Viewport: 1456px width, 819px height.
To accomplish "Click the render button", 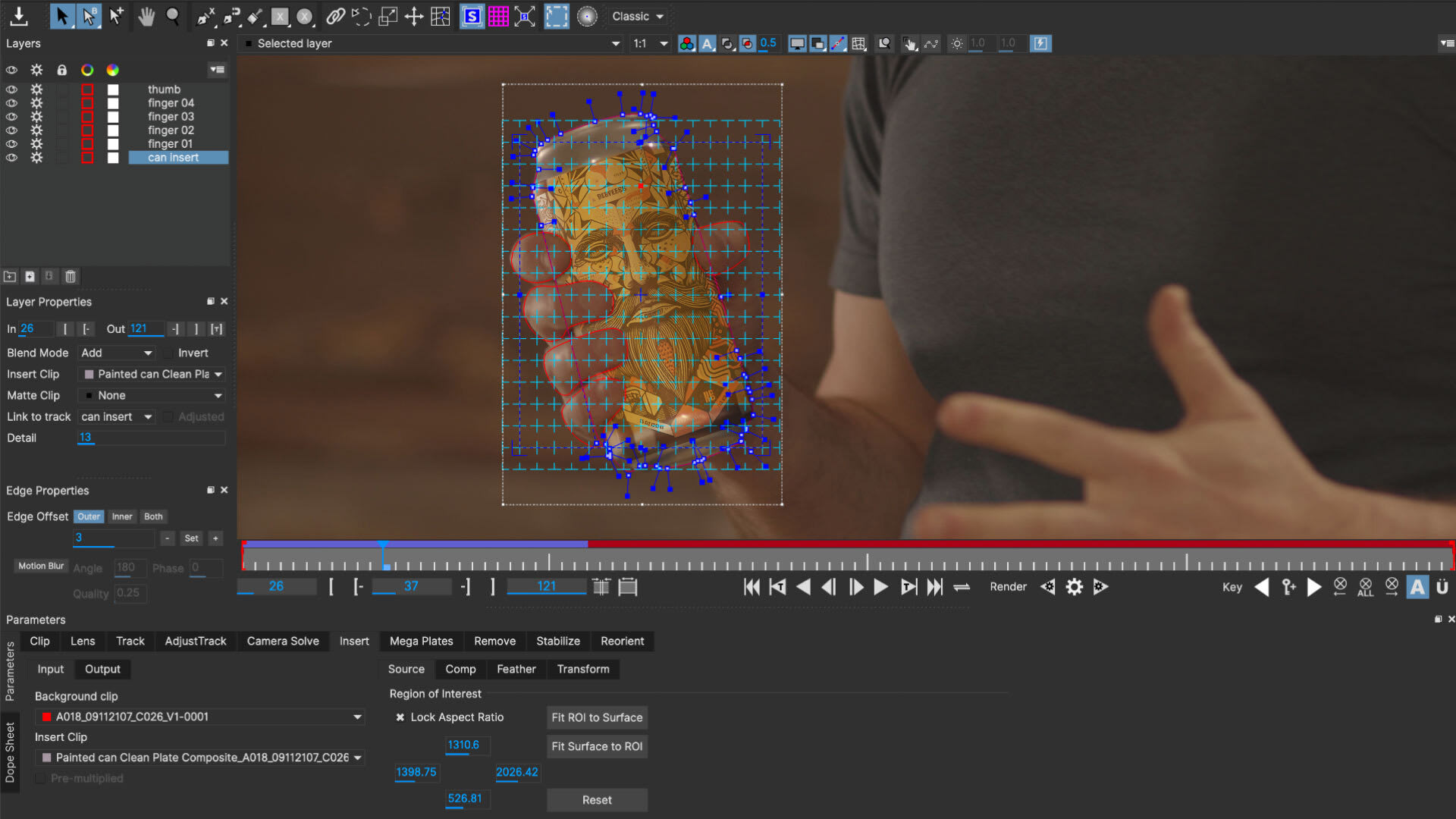I will pyautogui.click(x=1007, y=587).
